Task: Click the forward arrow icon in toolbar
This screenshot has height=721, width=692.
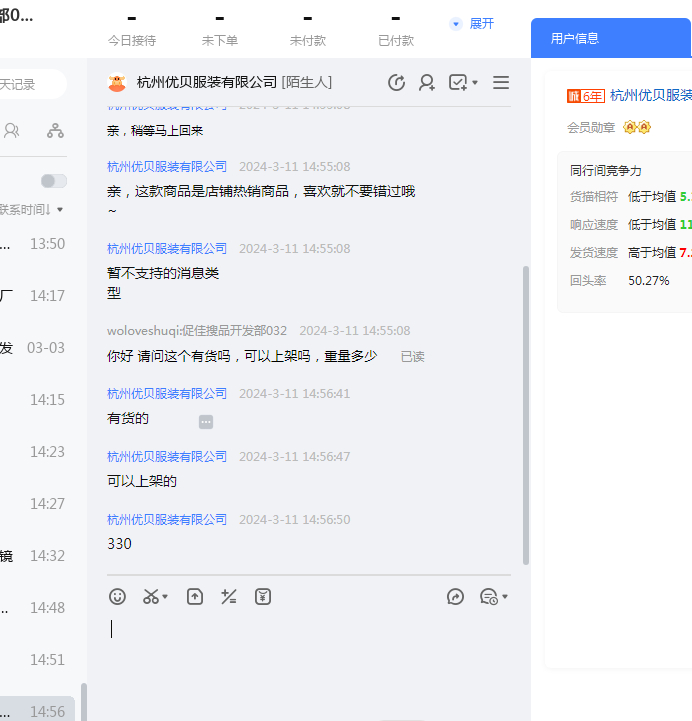Action: [455, 597]
